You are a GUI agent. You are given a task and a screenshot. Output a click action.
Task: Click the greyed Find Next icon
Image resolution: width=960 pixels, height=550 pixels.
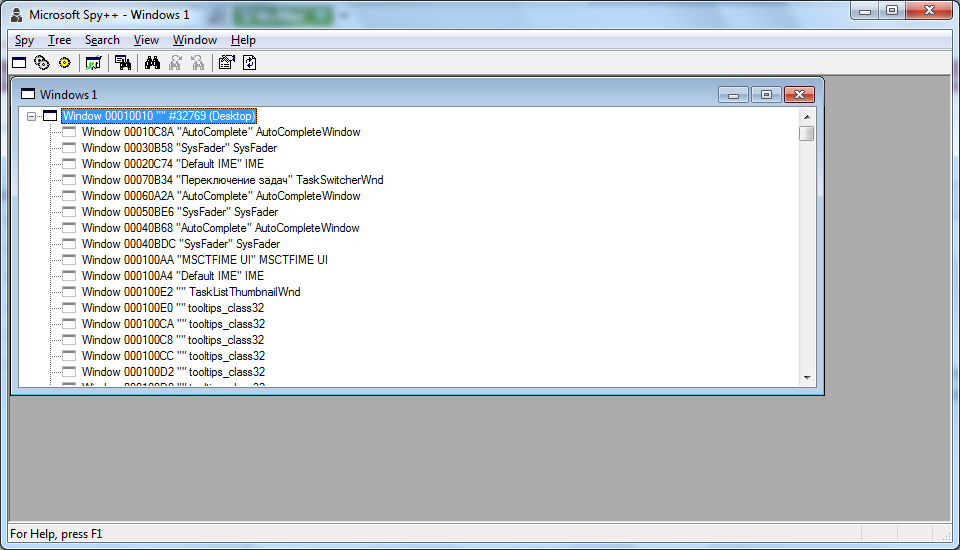pos(175,62)
